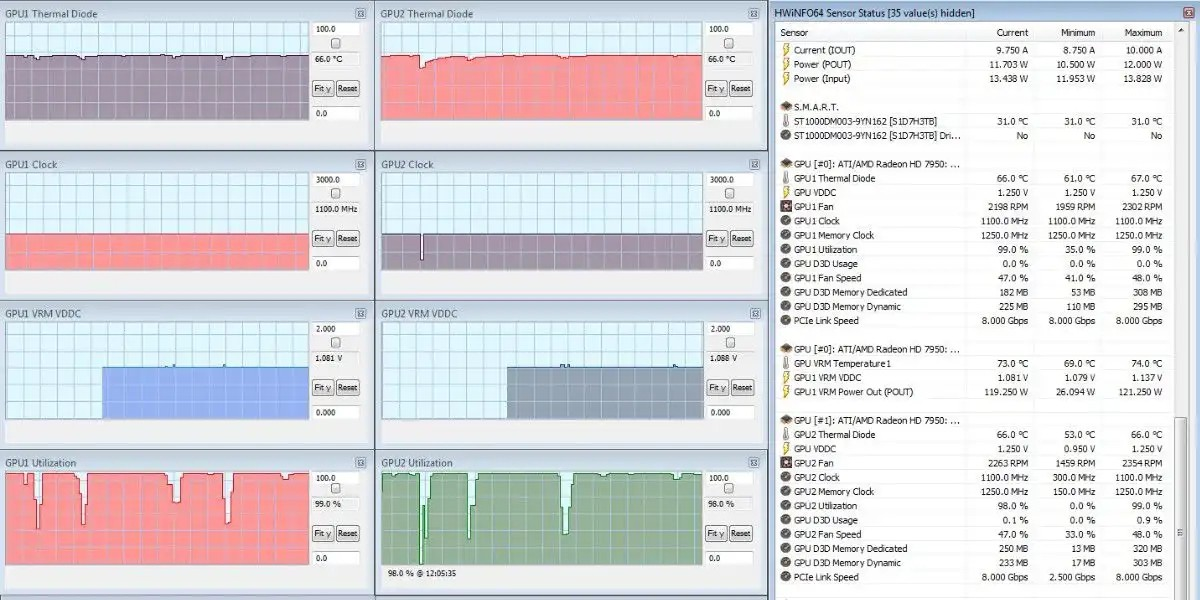Click the 100.0 maximum field in GPU1 Thermal Diode graph
The width and height of the screenshot is (1200, 600).
pos(335,29)
